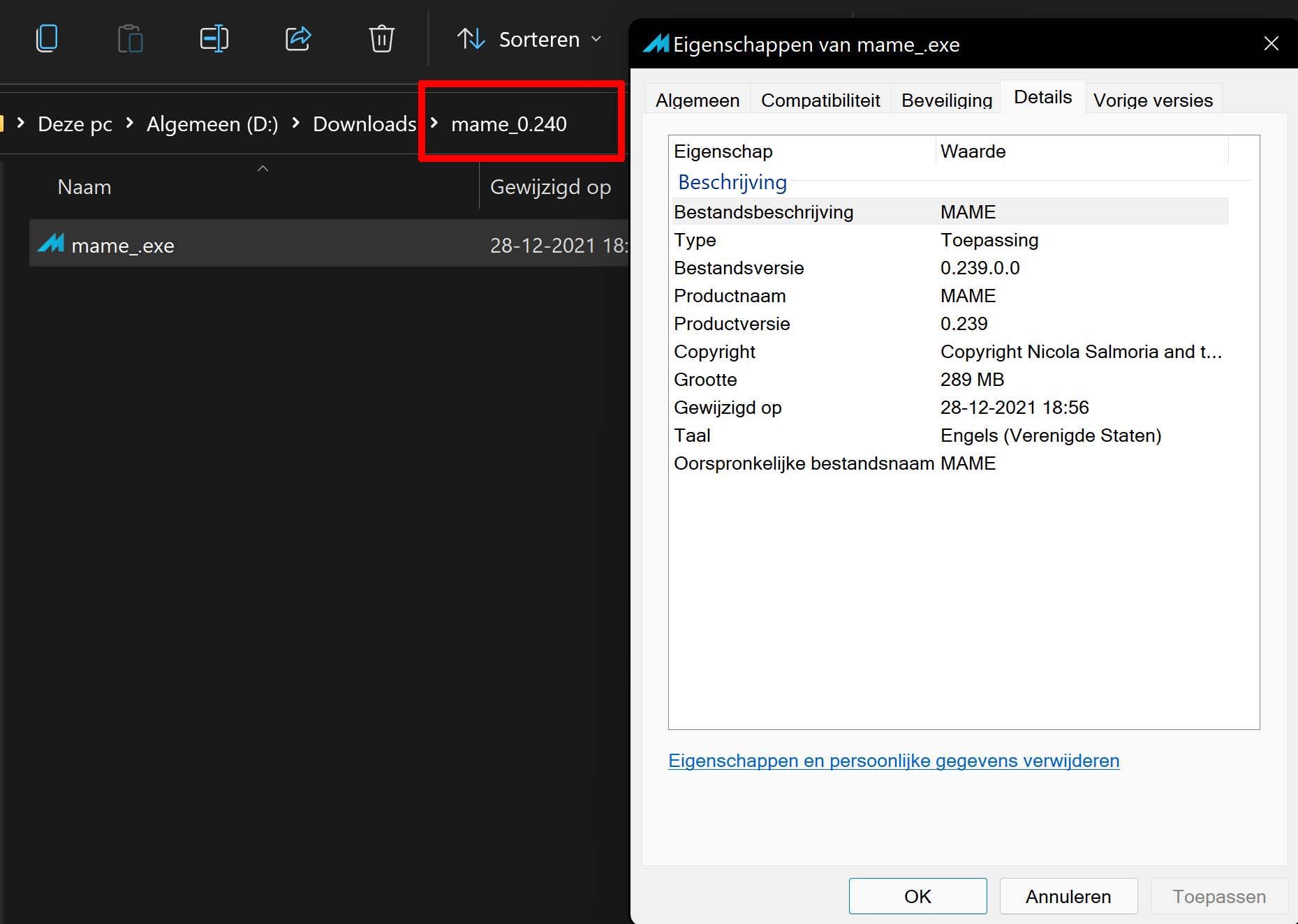The width and height of the screenshot is (1298, 924).
Task: Open the Compatibiliteit tab
Action: click(820, 100)
